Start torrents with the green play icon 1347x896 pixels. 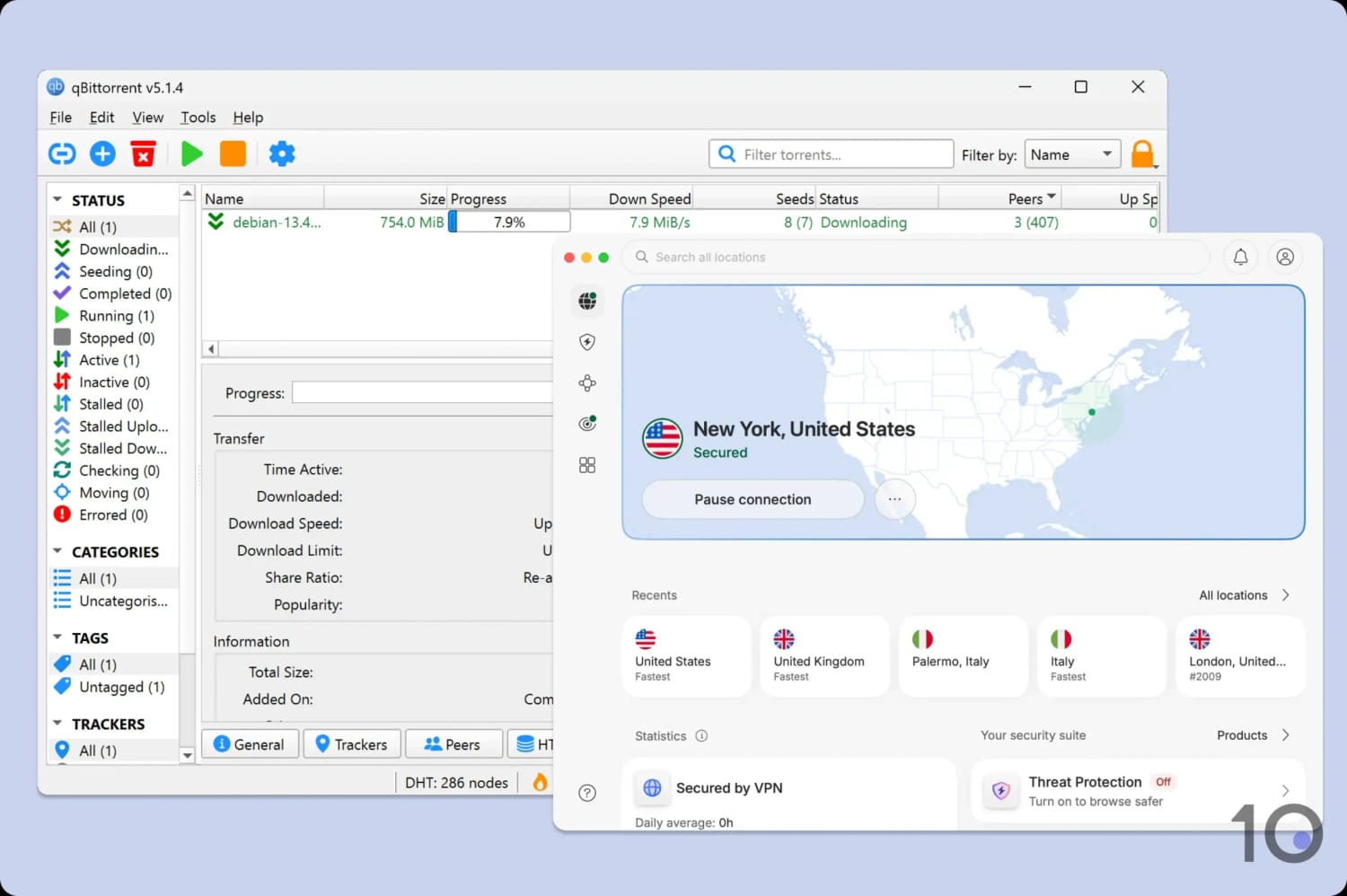click(191, 154)
